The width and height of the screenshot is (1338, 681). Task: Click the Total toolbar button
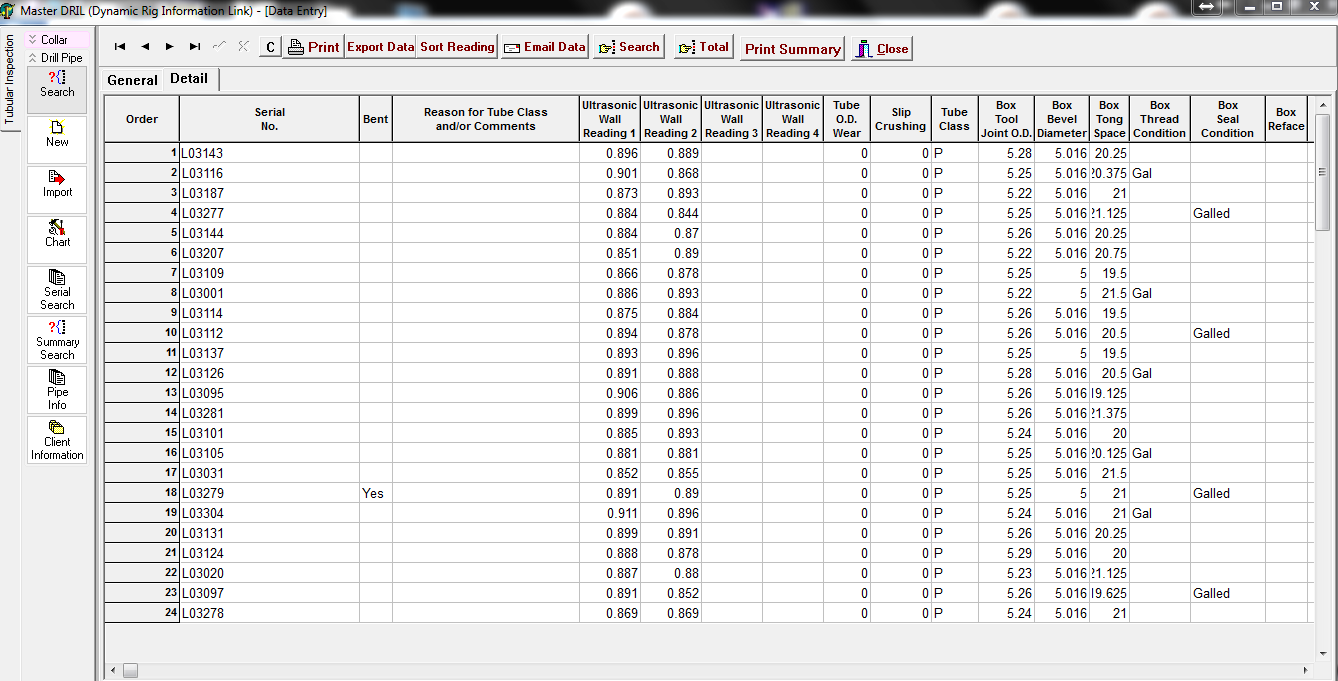point(704,47)
